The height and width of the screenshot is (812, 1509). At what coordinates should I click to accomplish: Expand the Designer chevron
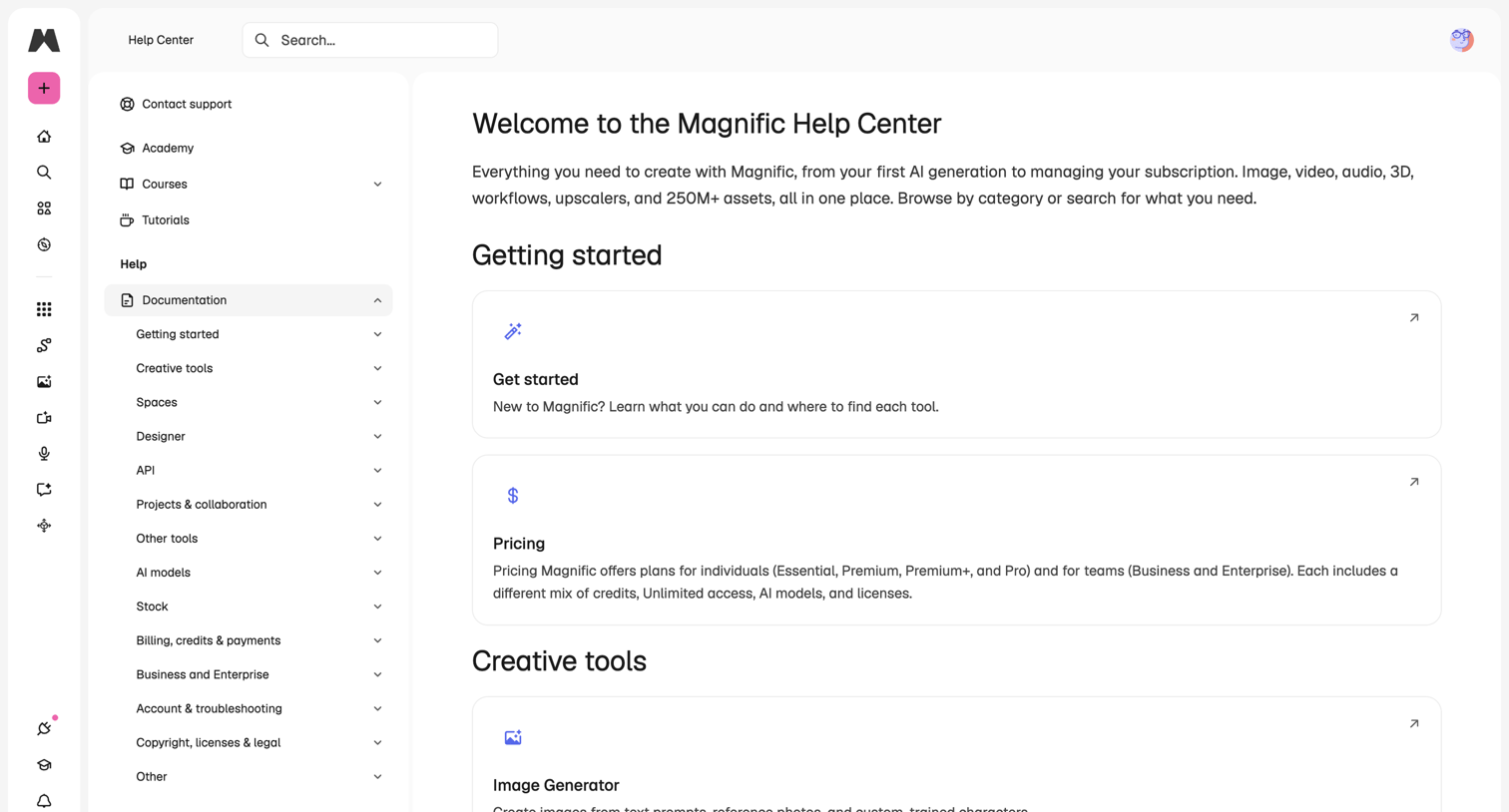tap(377, 436)
